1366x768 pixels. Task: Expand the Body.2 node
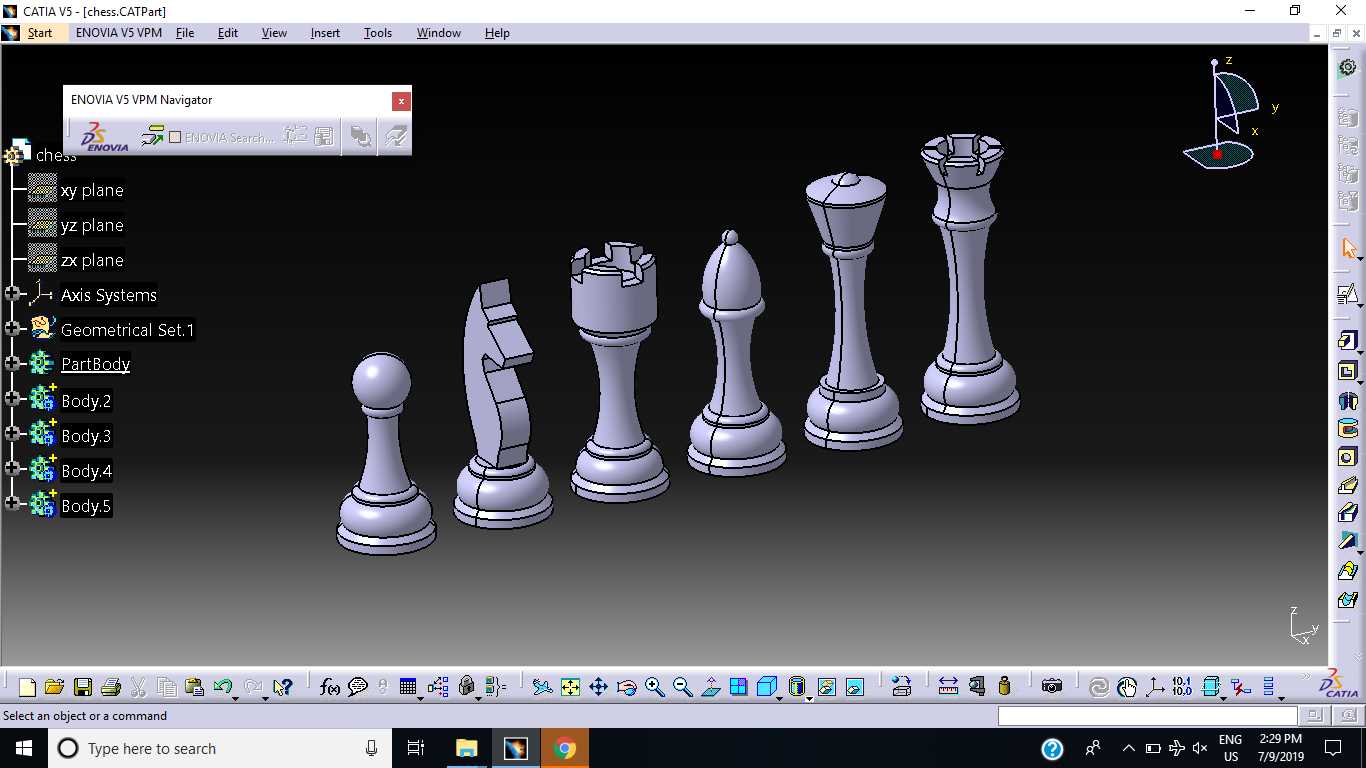tap(12, 398)
